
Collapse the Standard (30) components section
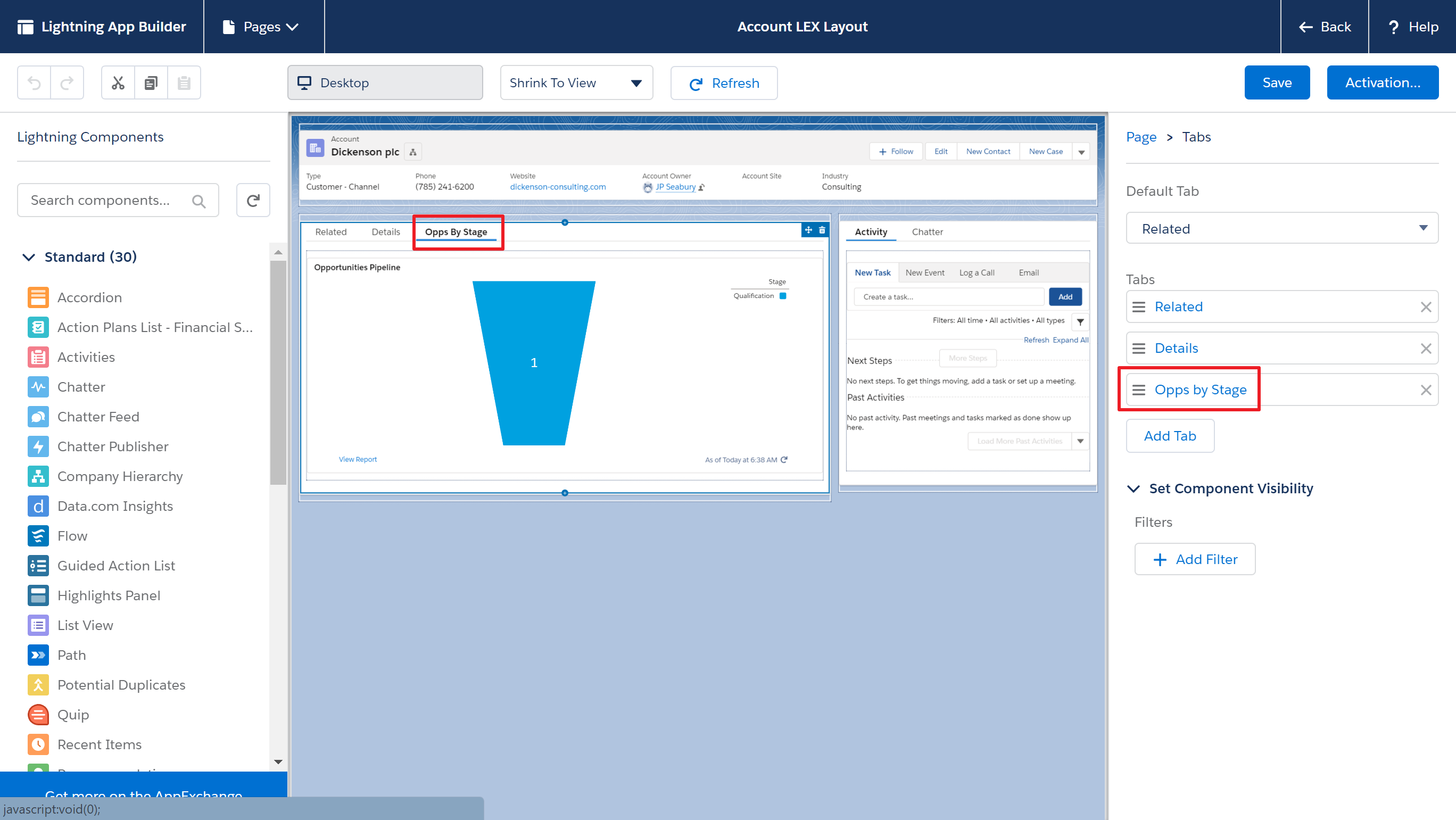click(29, 257)
